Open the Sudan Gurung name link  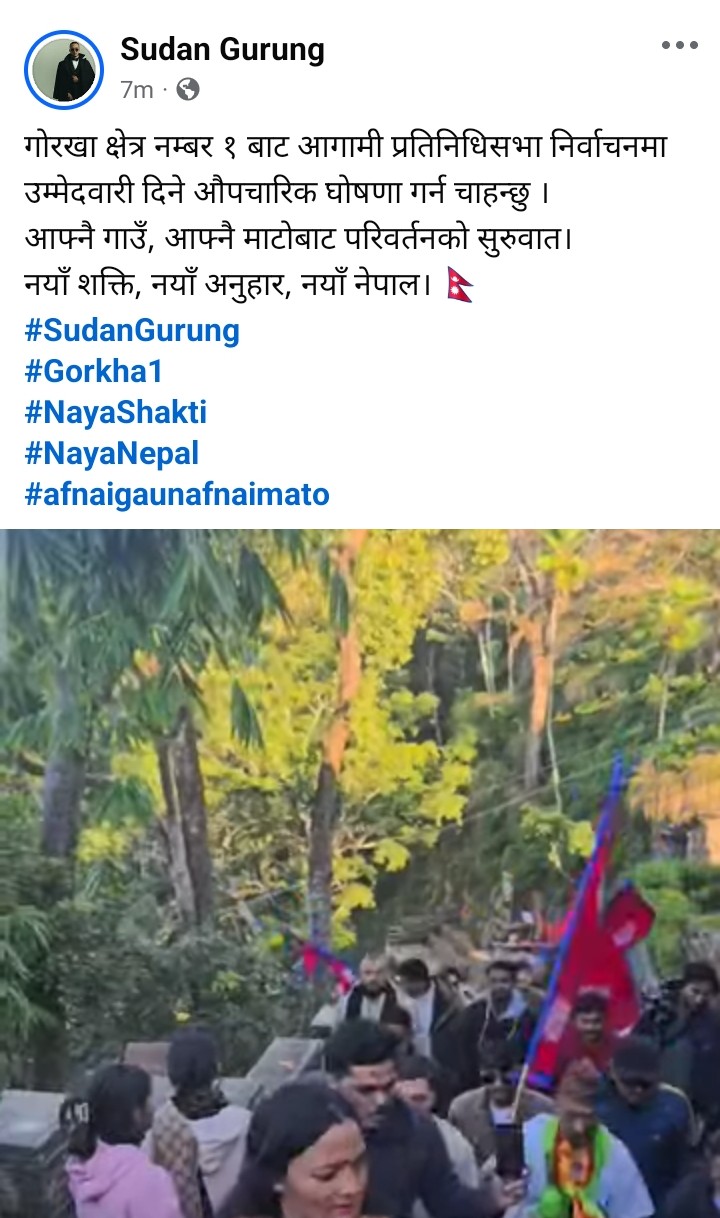[222, 49]
